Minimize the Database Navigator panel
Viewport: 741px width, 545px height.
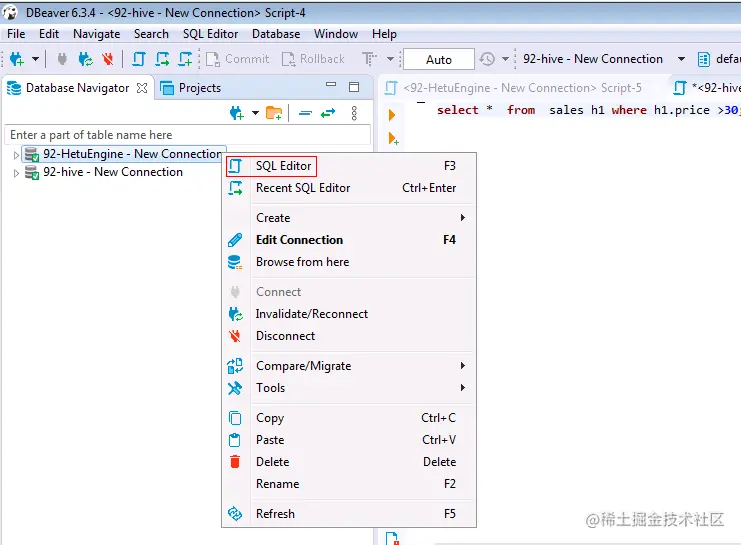coord(331,85)
